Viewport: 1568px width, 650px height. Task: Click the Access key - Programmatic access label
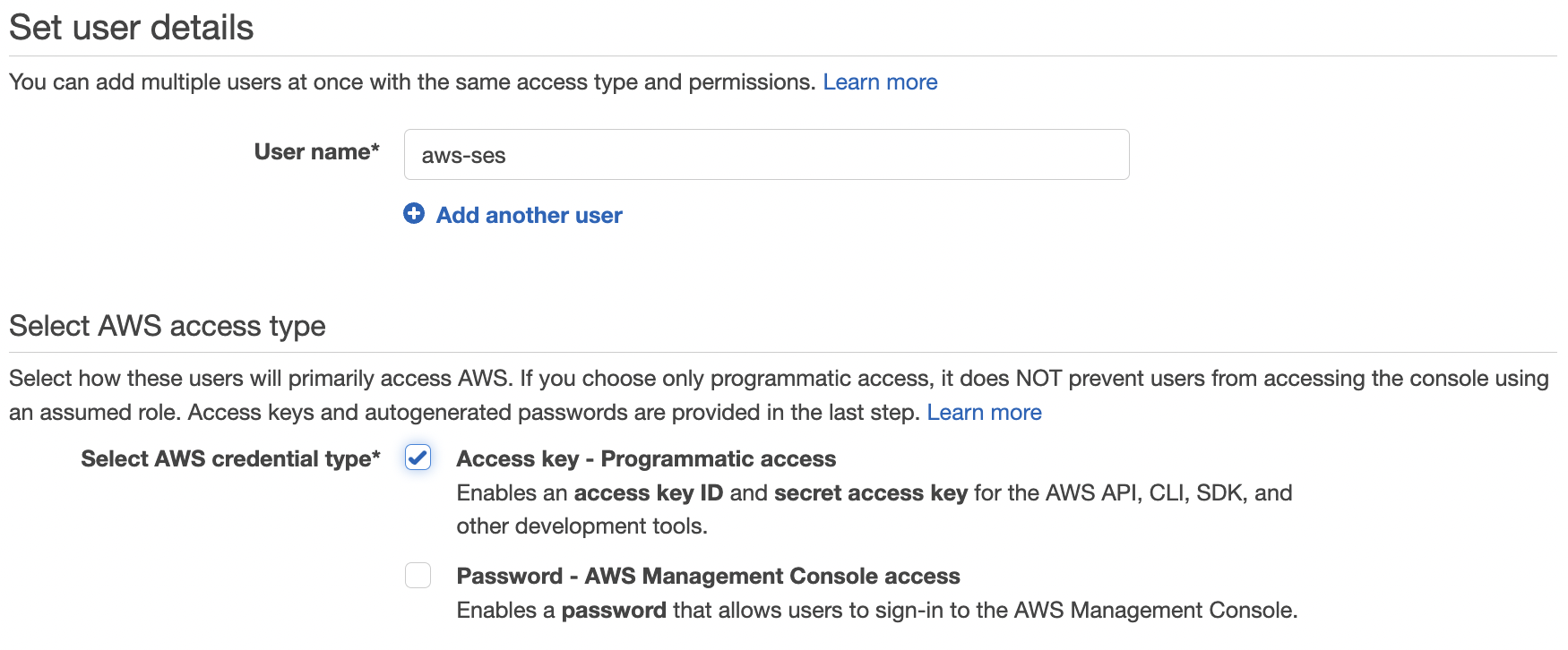[x=646, y=459]
